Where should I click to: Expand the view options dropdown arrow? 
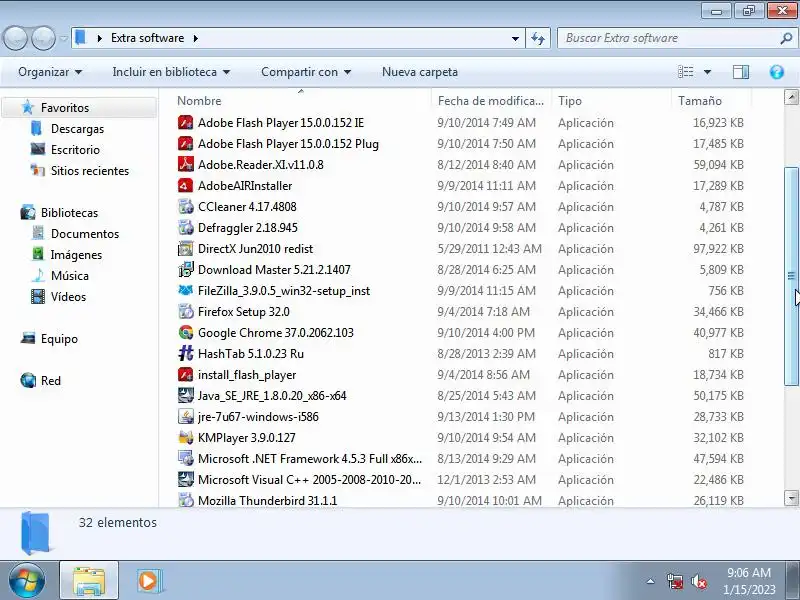point(707,72)
